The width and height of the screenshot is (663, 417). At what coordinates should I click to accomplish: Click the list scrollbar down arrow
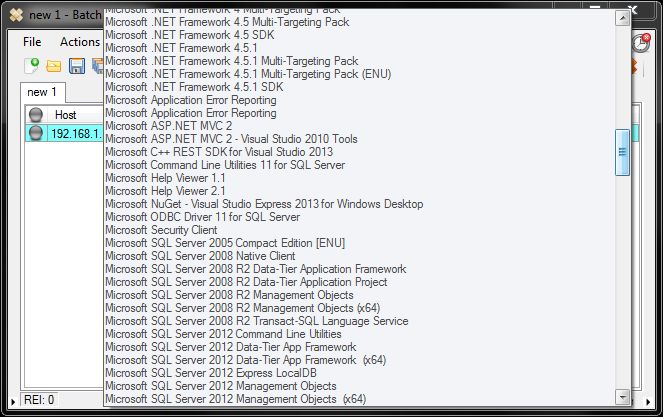pos(622,397)
